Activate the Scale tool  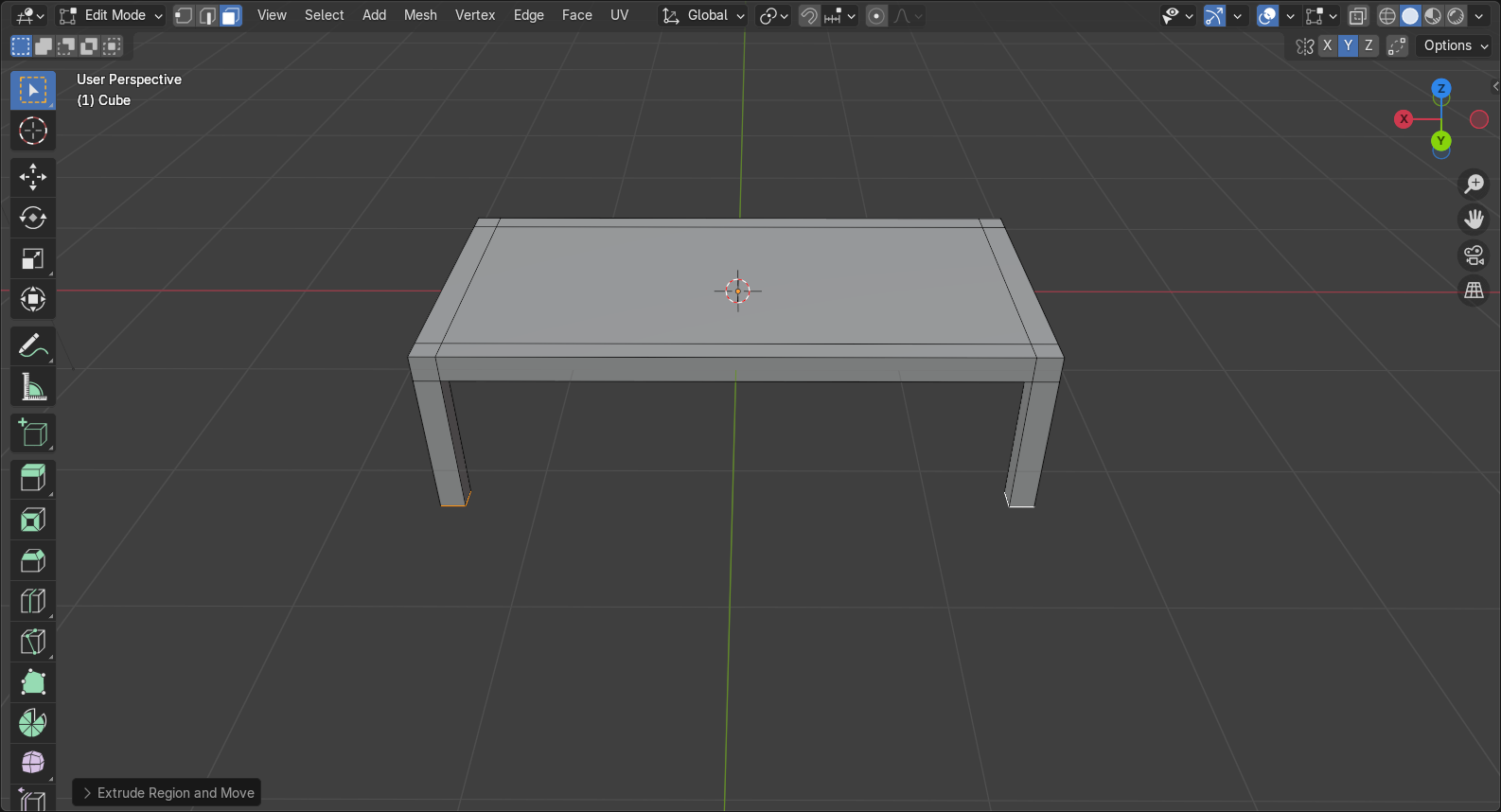pos(32,259)
